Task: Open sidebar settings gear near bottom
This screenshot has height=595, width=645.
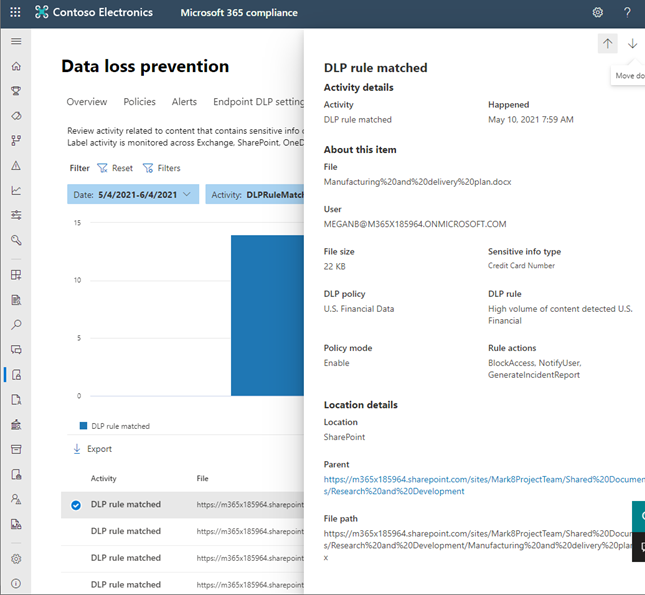Action: (16, 559)
